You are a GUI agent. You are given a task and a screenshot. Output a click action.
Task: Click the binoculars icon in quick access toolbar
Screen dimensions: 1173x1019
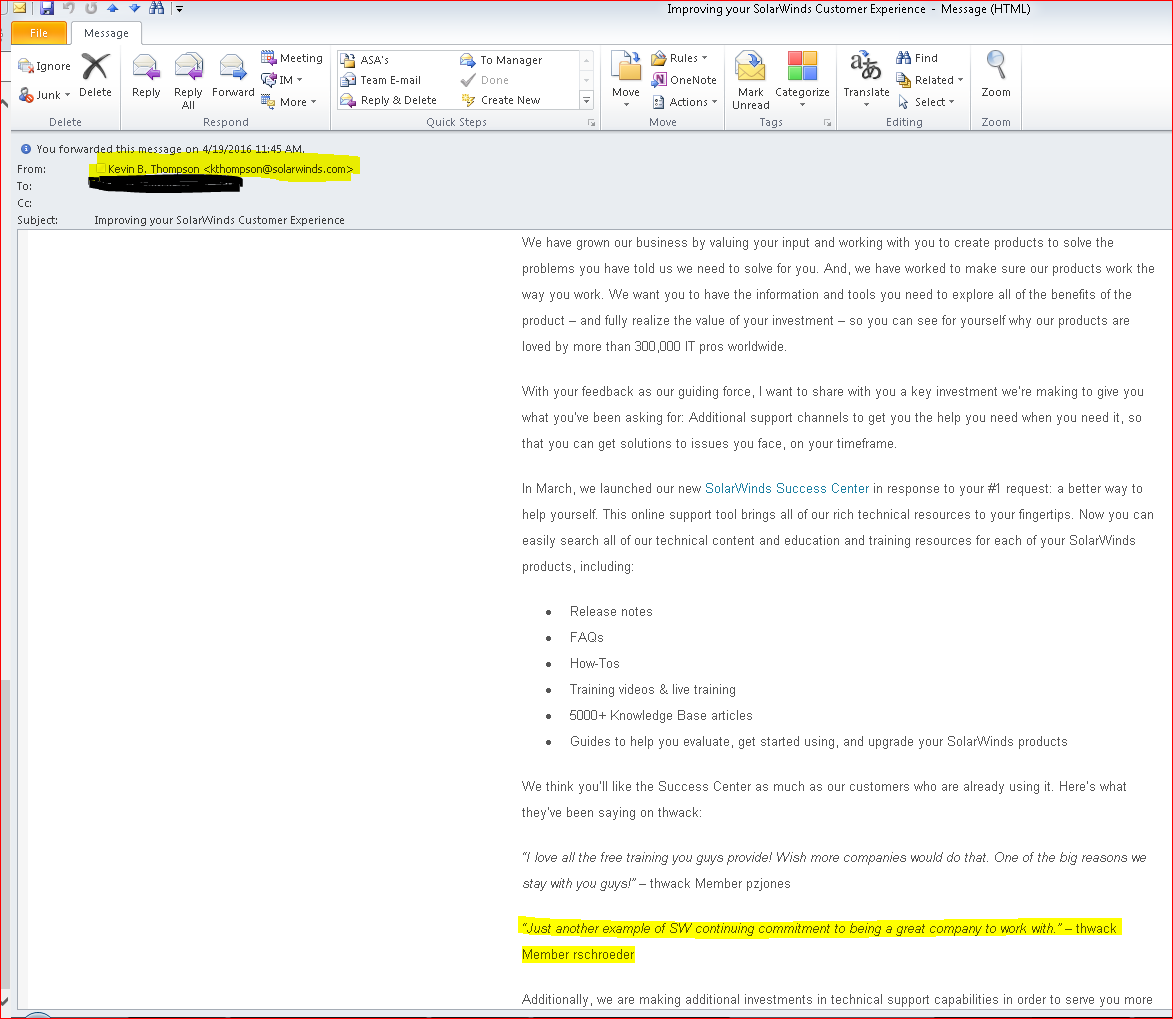[156, 8]
